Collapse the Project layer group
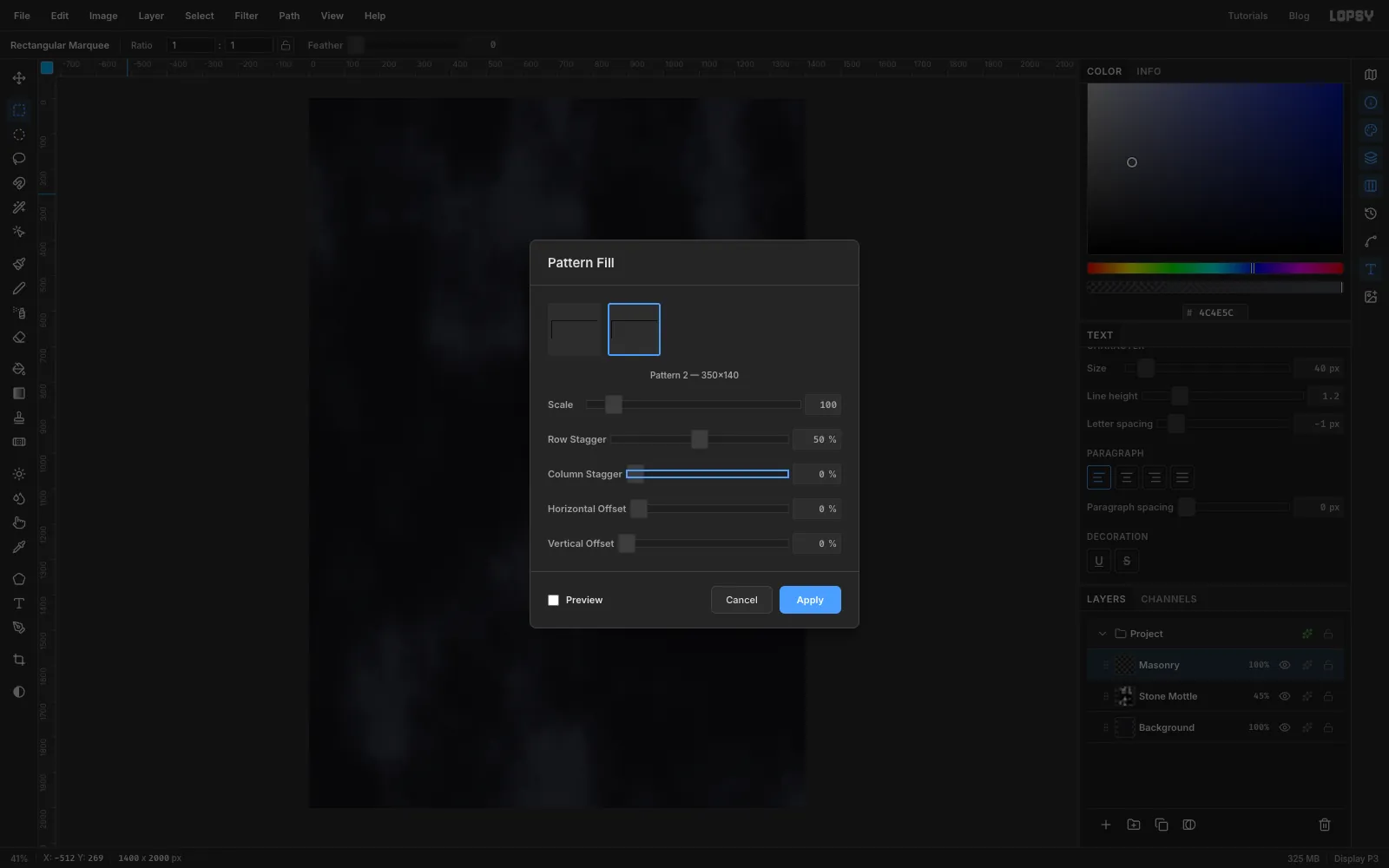Viewport: 1389px width, 868px height. click(x=1103, y=634)
